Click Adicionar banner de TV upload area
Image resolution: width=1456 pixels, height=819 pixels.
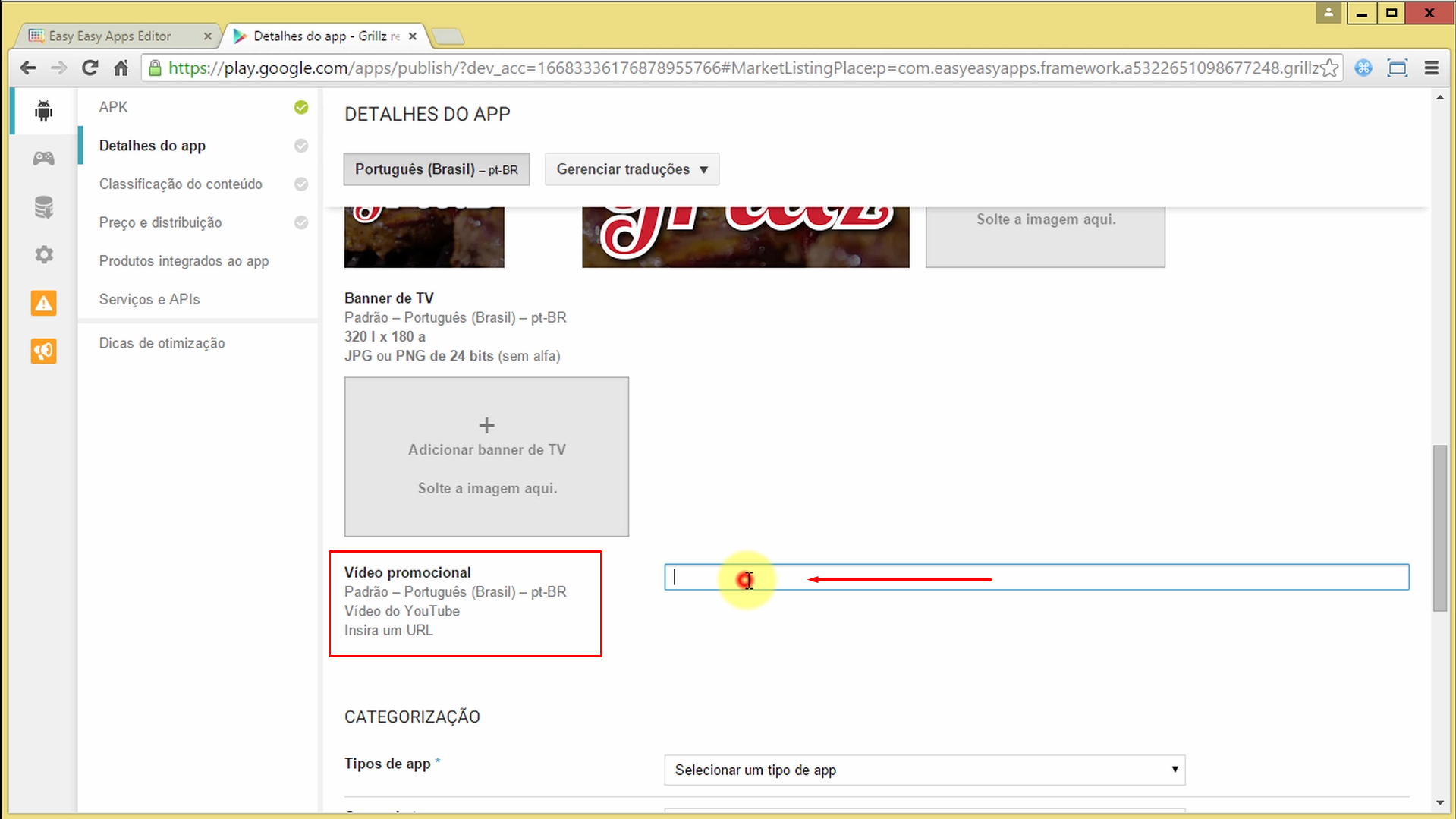(x=486, y=456)
